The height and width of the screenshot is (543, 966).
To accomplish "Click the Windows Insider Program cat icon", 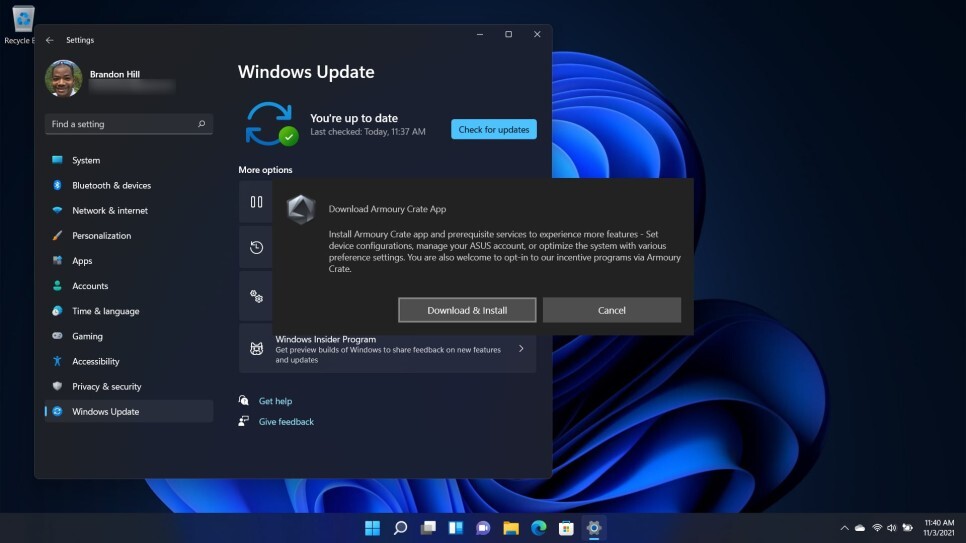I will [256, 349].
